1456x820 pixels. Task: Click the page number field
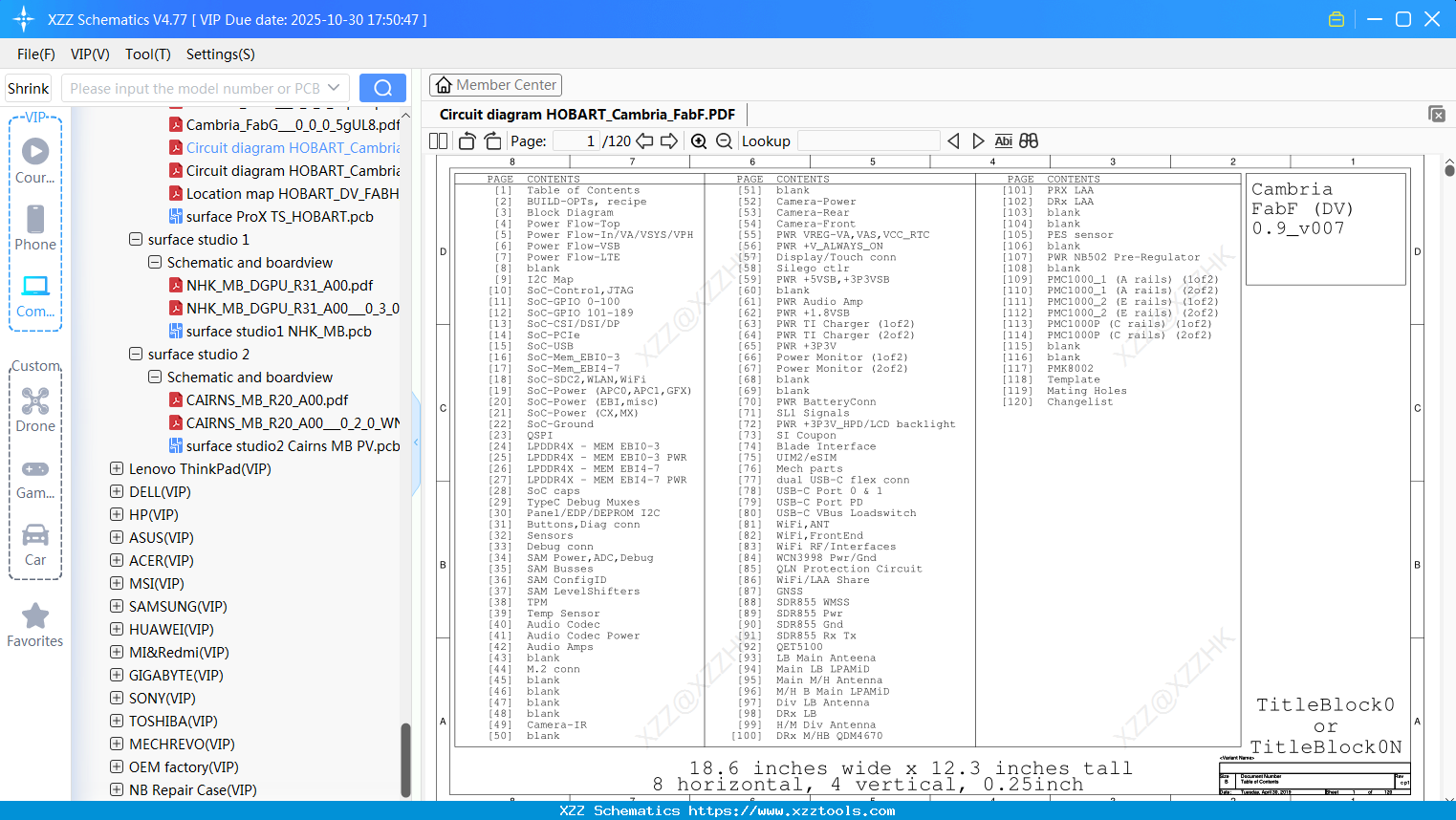pyautogui.click(x=576, y=141)
